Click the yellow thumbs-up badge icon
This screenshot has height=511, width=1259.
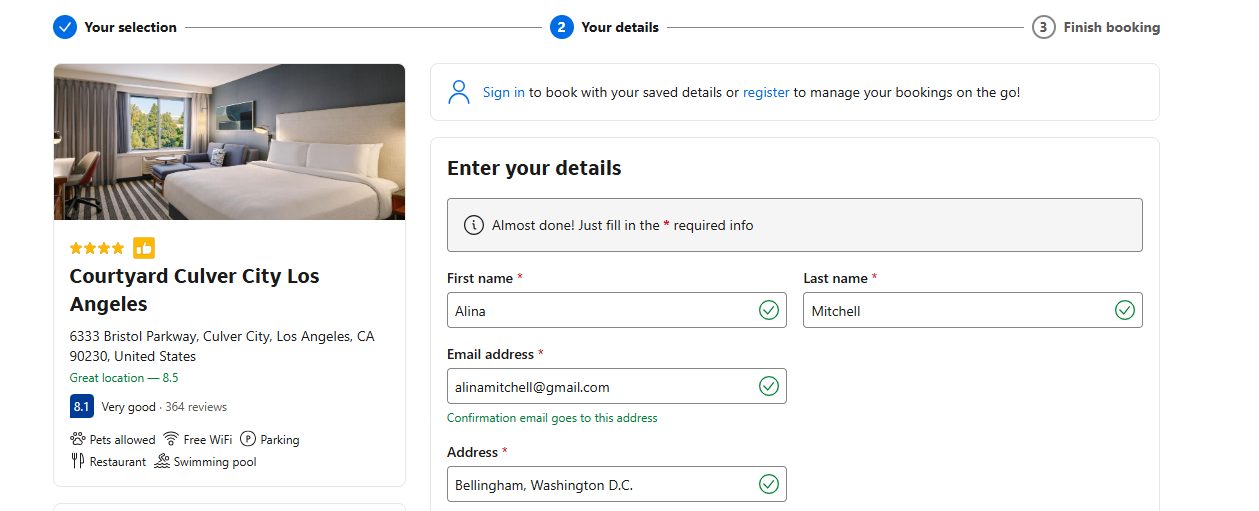click(144, 248)
